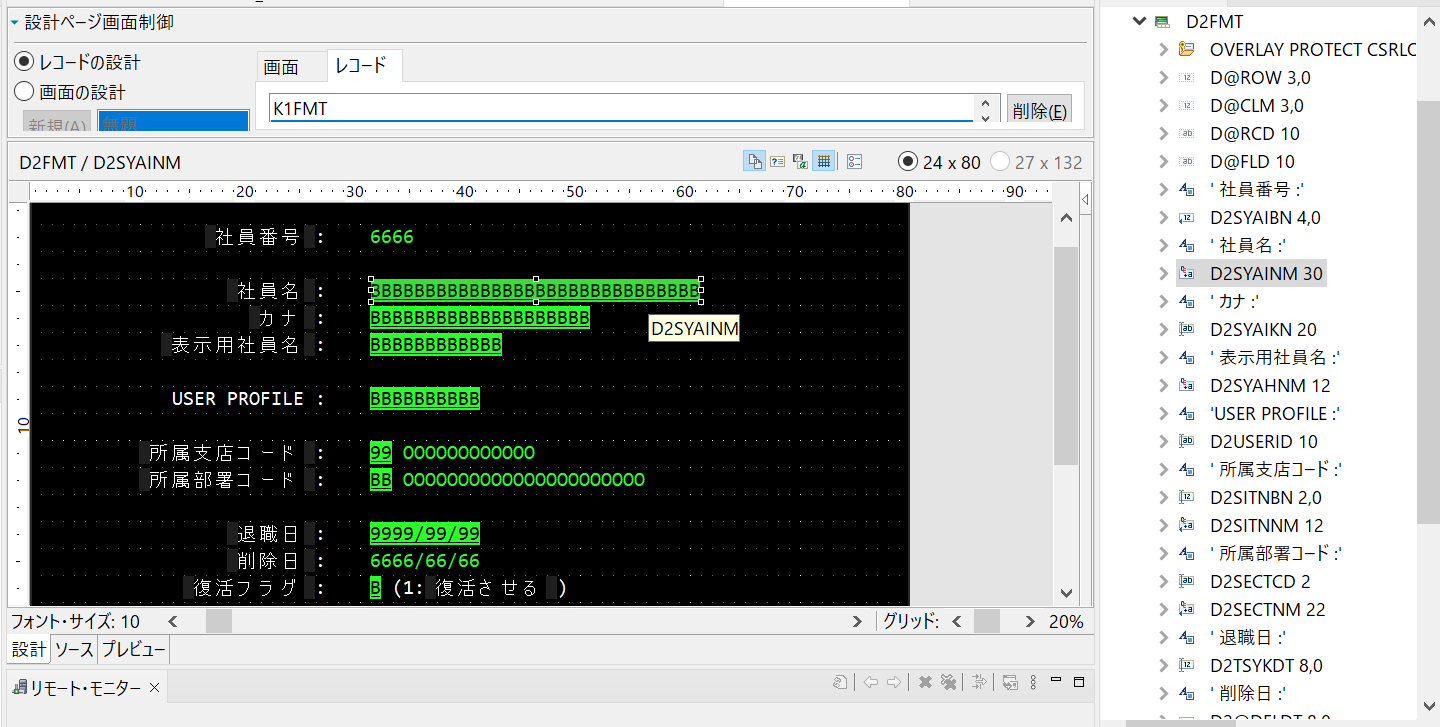
Task: Click the font size slider thumb
Action: point(219,621)
